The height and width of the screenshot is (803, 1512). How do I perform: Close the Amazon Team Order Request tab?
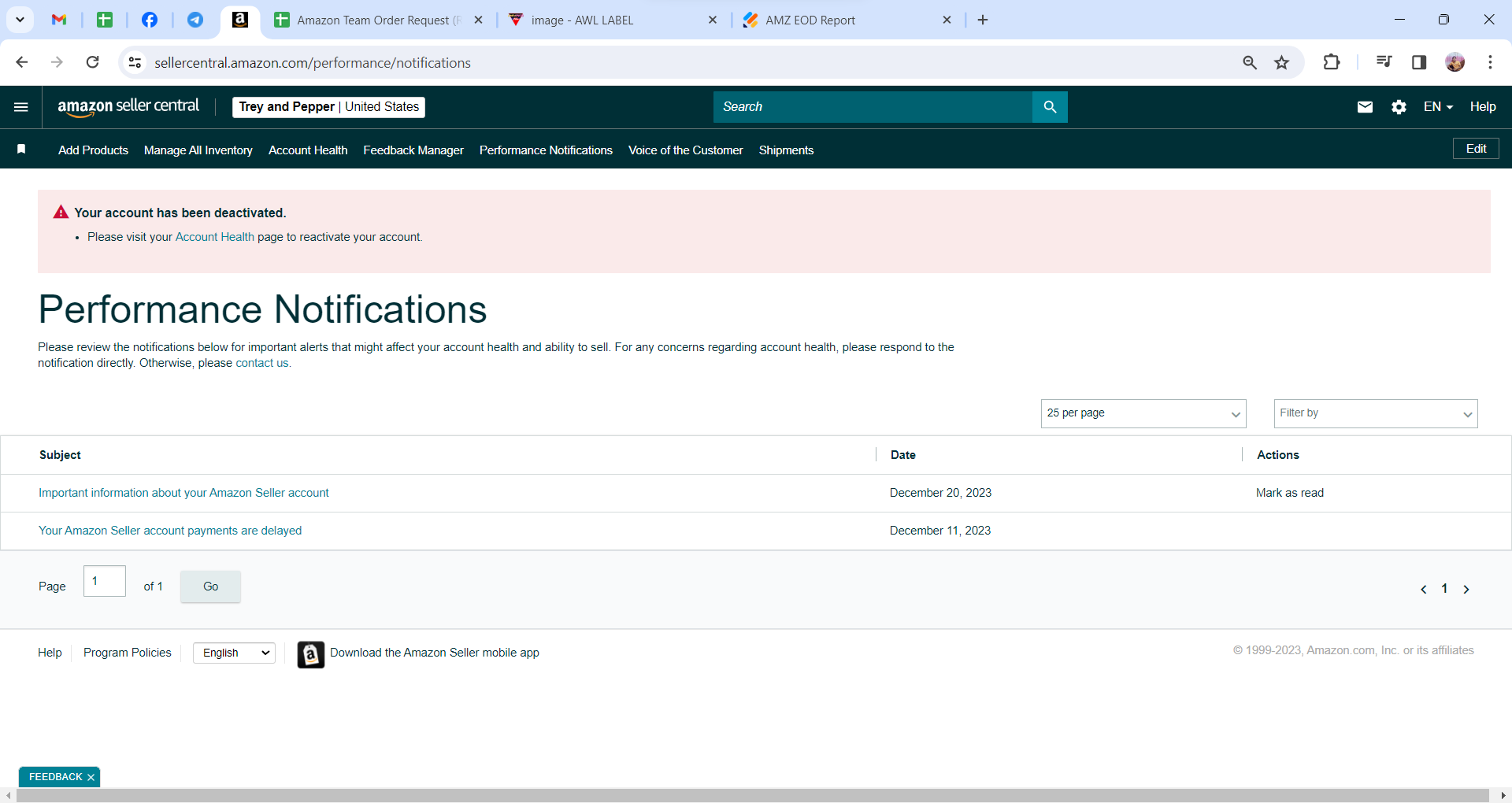[478, 20]
